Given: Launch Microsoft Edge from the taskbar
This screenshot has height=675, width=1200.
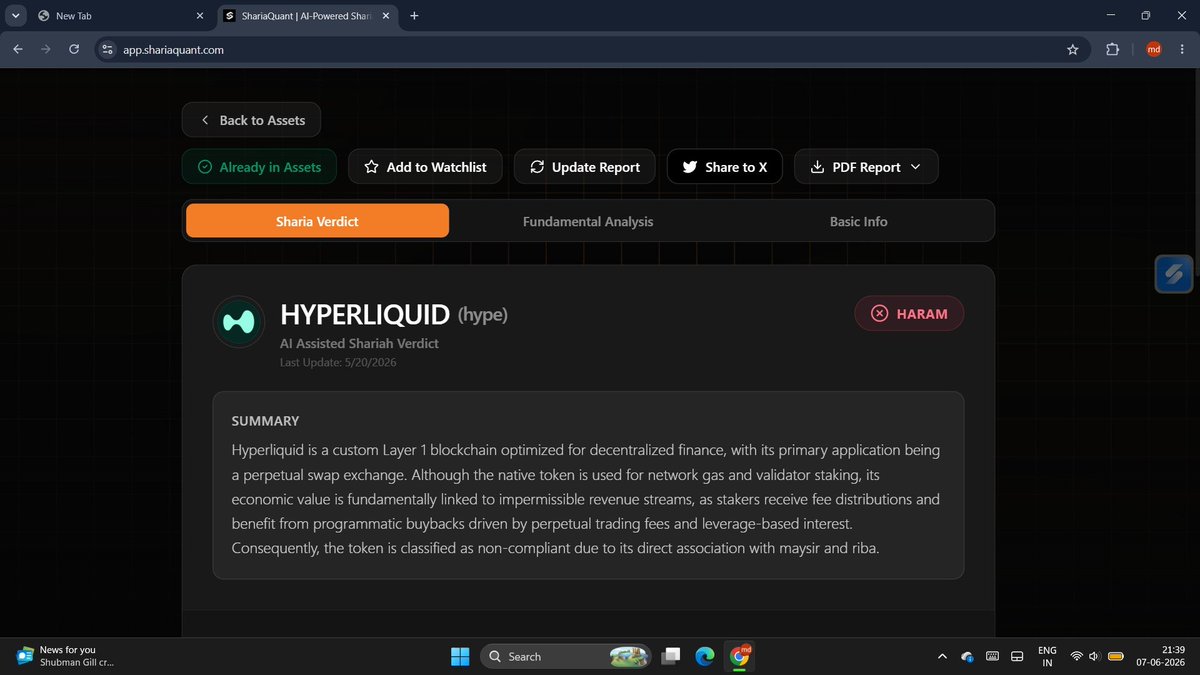Looking at the screenshot, I should pos(705,656).
